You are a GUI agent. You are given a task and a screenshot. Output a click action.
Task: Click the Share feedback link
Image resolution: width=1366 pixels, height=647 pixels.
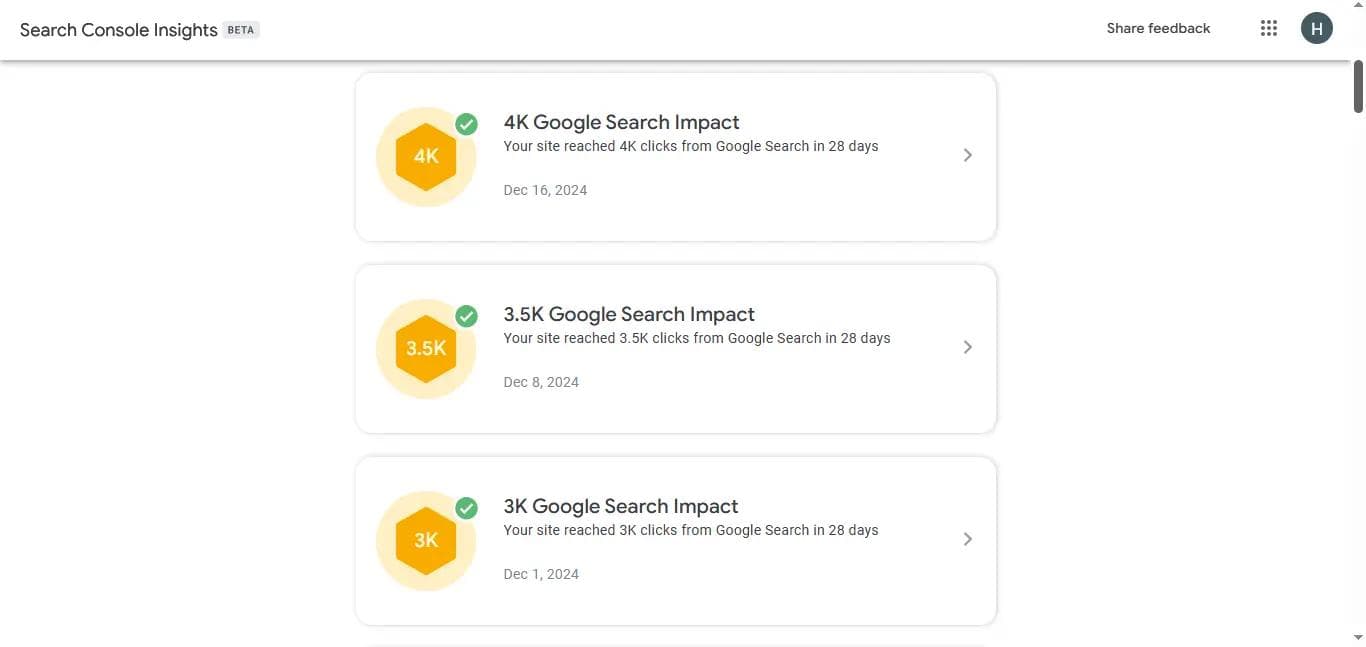pyautogui.click(x=1158, y=27)
